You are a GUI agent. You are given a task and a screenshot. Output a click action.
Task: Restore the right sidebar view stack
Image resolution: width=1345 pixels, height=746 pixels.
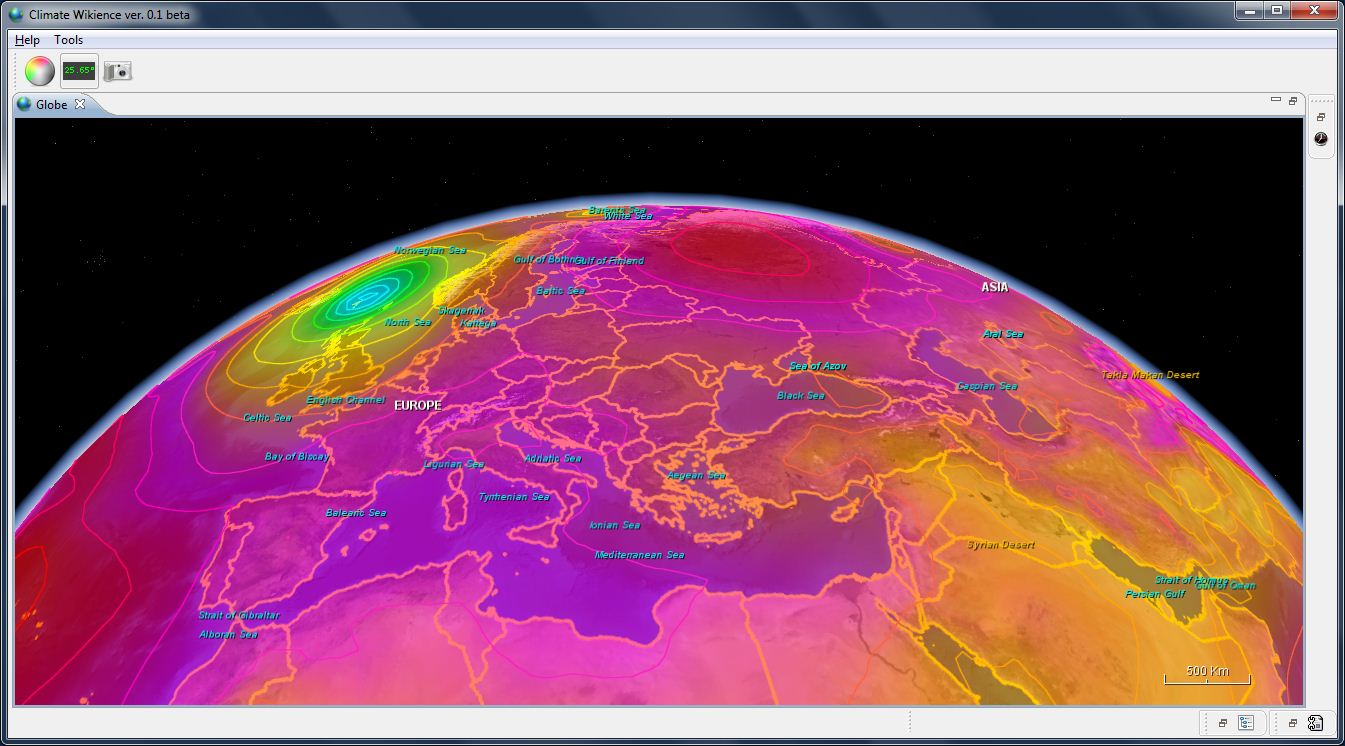point(1321,117)
